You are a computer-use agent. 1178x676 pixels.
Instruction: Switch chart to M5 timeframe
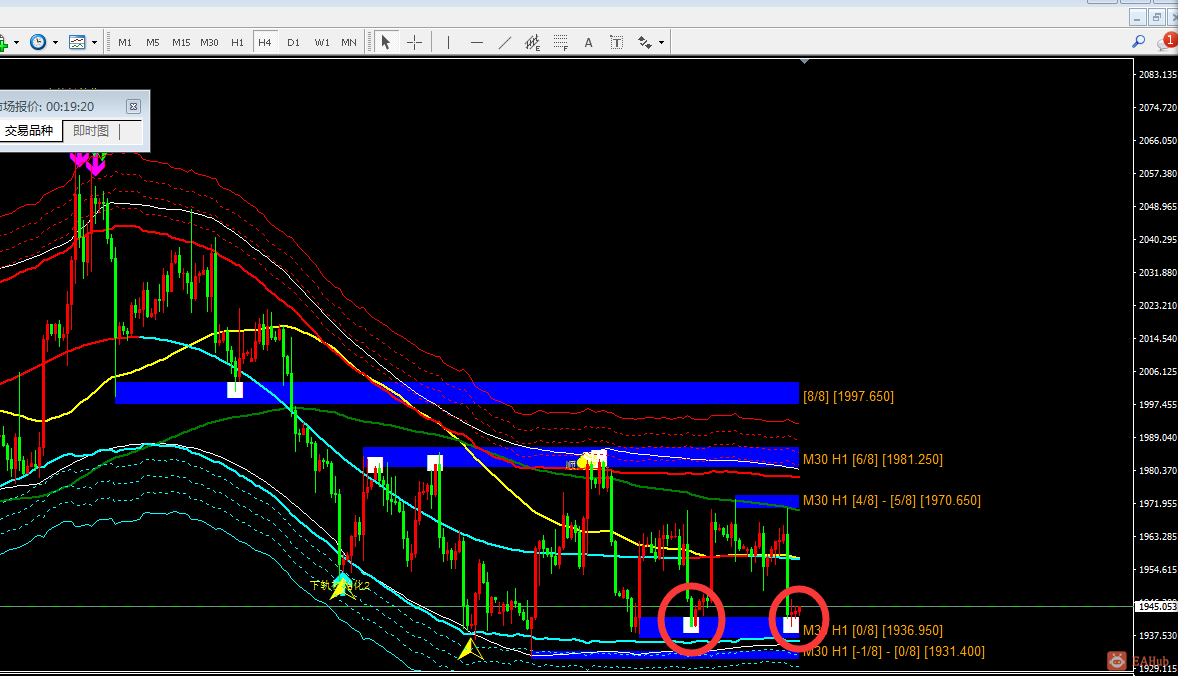click(x=153, y=43)
